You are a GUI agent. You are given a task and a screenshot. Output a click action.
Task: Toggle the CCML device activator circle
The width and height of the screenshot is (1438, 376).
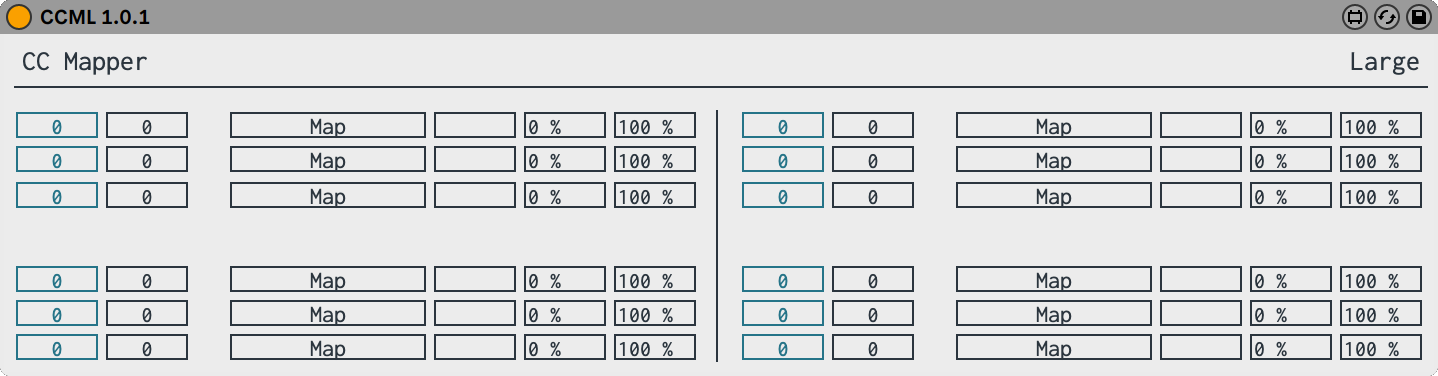[x=19, y=17]
